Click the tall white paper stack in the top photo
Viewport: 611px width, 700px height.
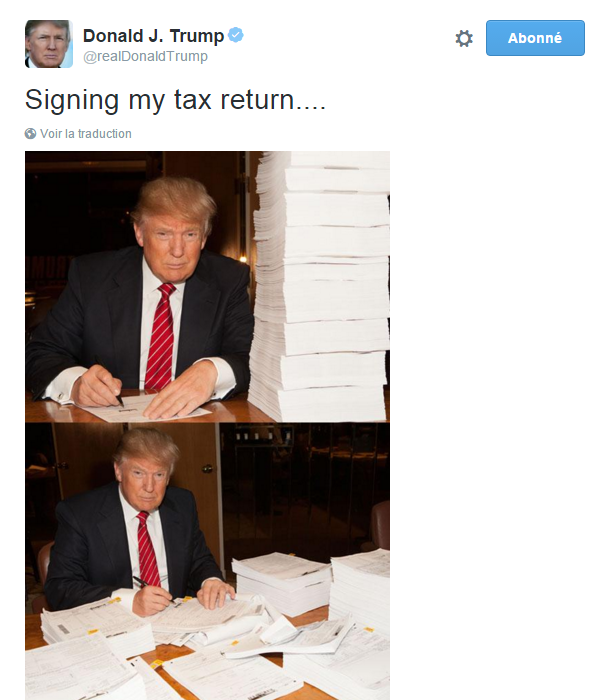(319, 286)
